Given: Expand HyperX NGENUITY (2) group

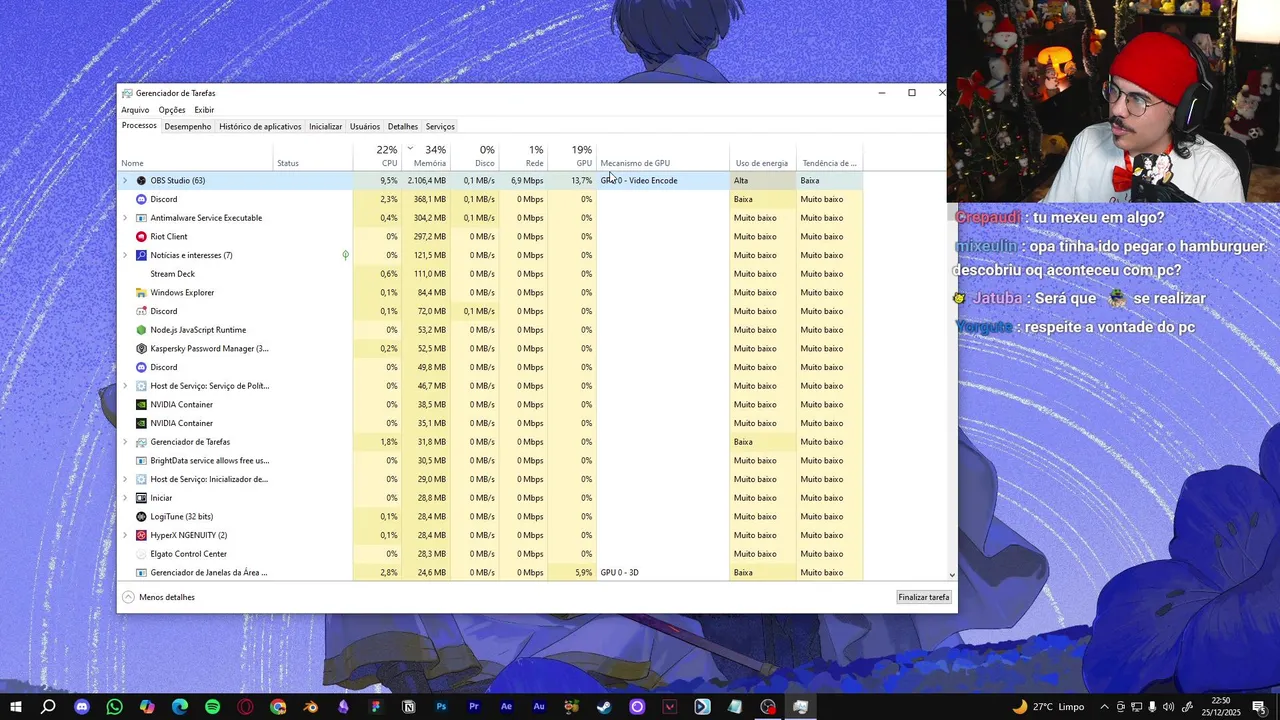Looking at the screenshot, I should pyautogui.click(x=125, y=535).
